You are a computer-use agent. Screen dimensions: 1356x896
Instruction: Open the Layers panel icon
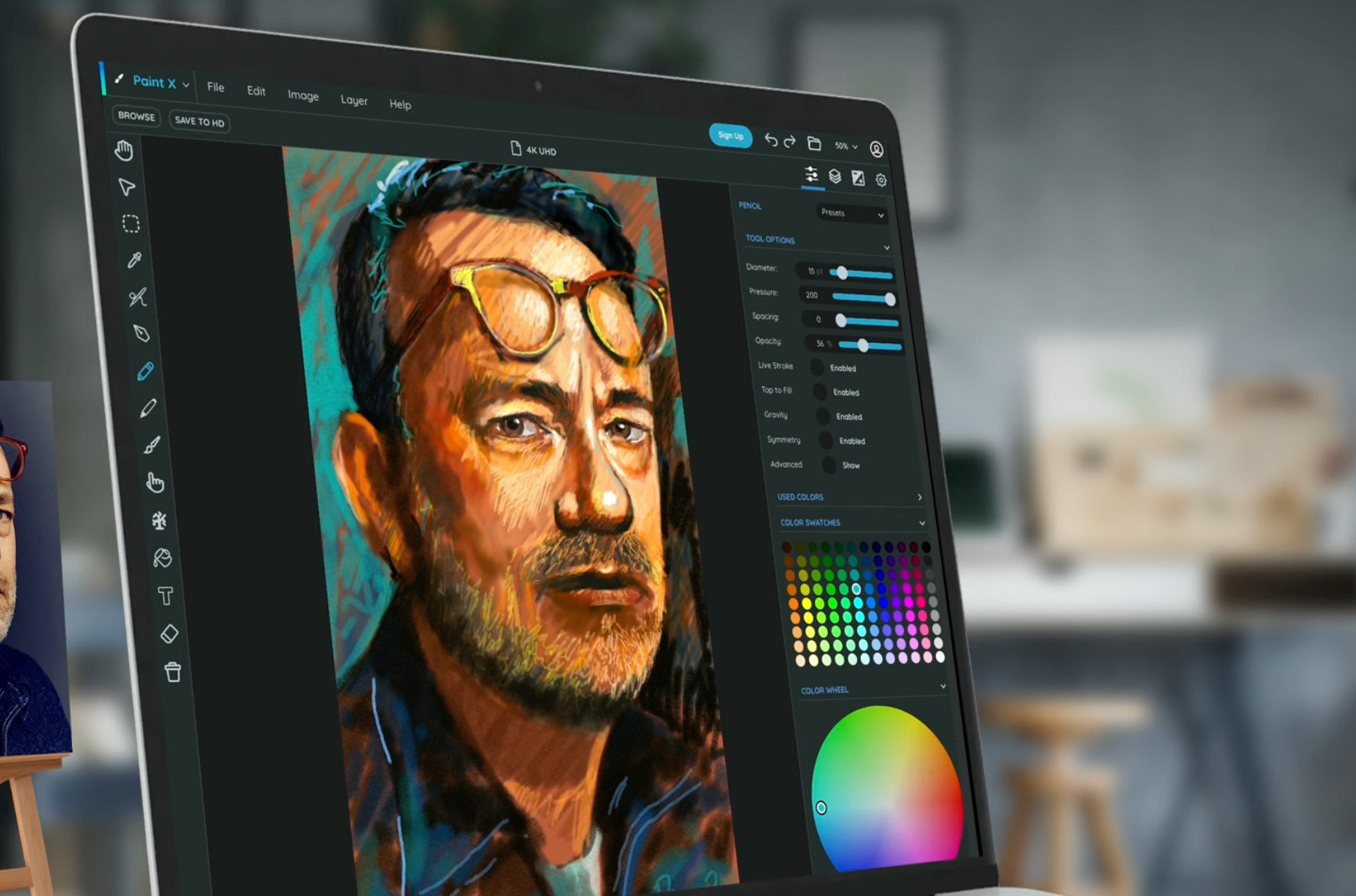835,177
